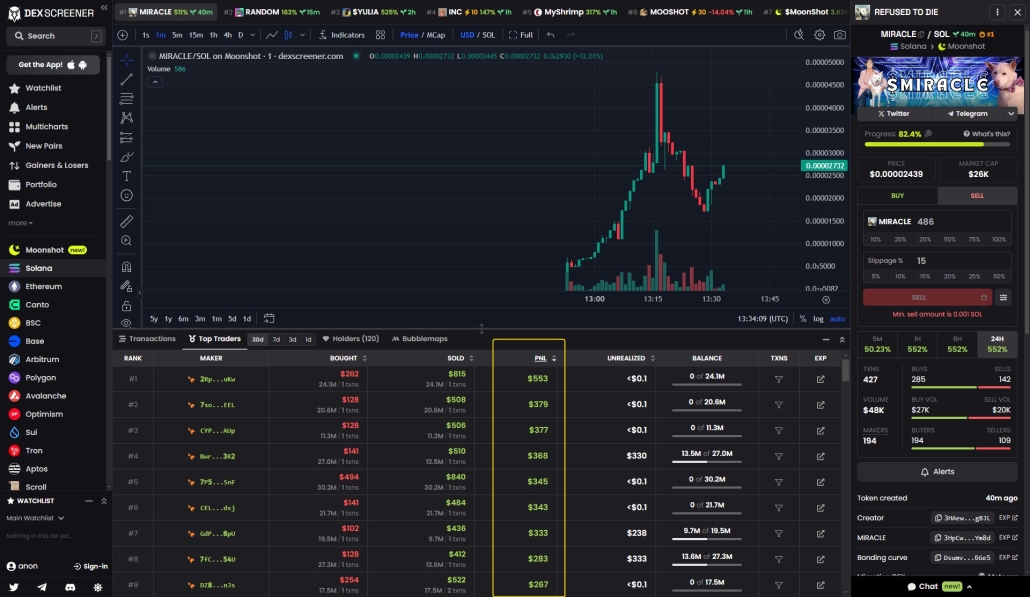Take a chart snapshot with the camera icon

point(839,33)
